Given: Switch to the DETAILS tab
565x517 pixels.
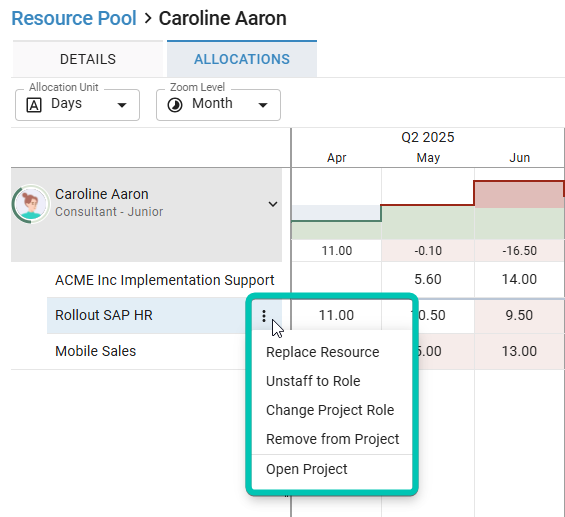Looking at the screenshot, I should pyautogui.click(x=88, y=59).
